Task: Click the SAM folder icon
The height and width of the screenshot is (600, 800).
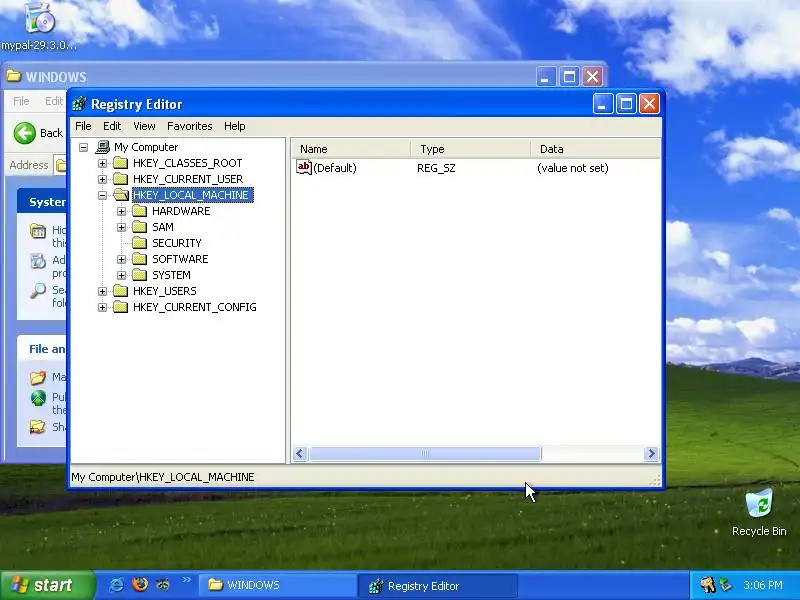Action: (139, 227)
